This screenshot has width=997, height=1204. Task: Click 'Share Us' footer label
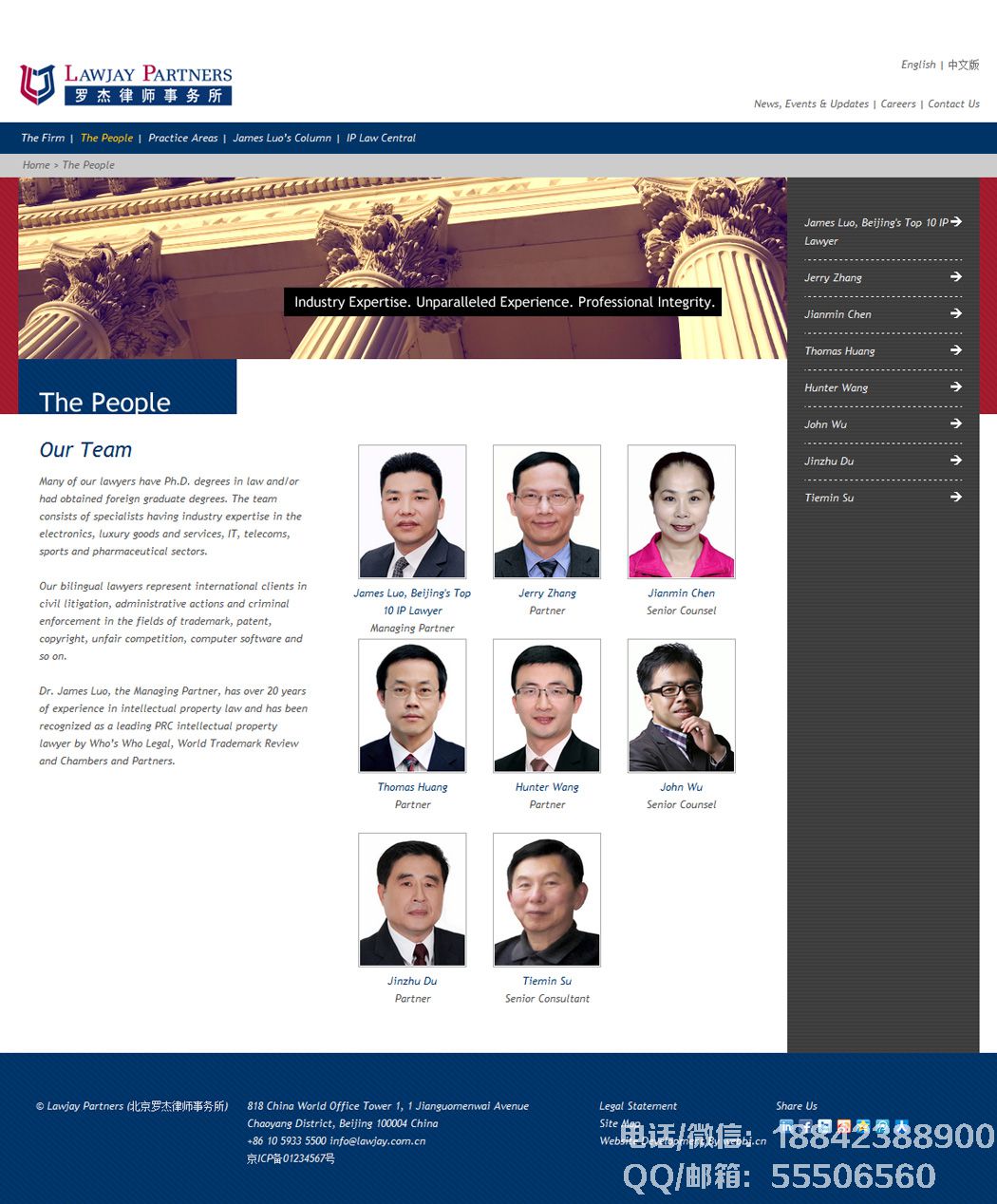tap(797, 1106)
